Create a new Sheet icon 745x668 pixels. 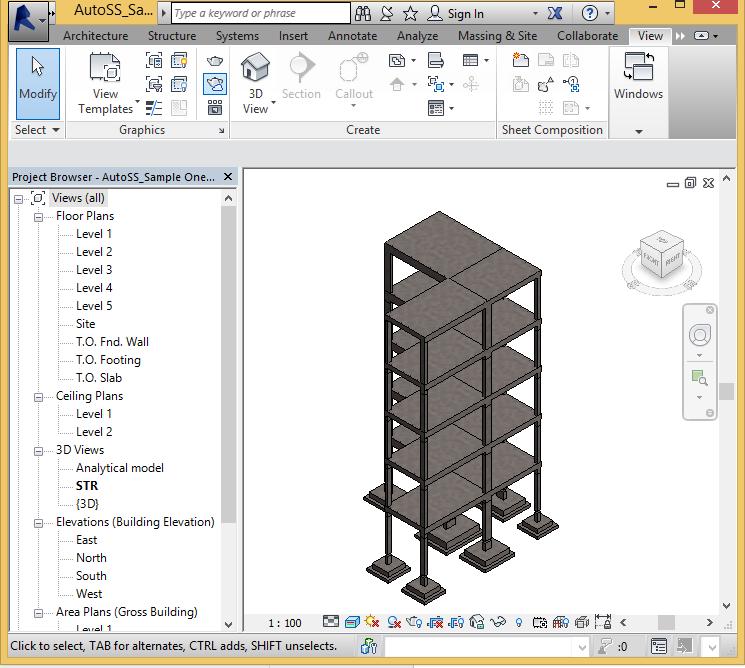click(521, 60)
